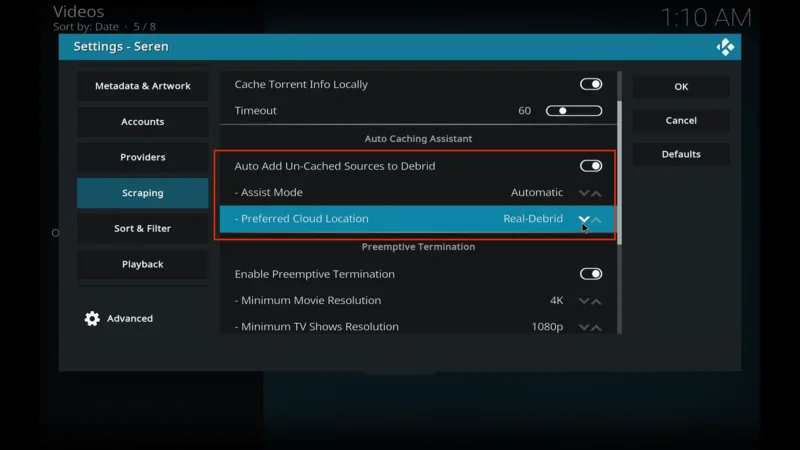Click the Advanced settings gear icon
This screenshot has width=800, height=450.
click(x=92, y=318)
